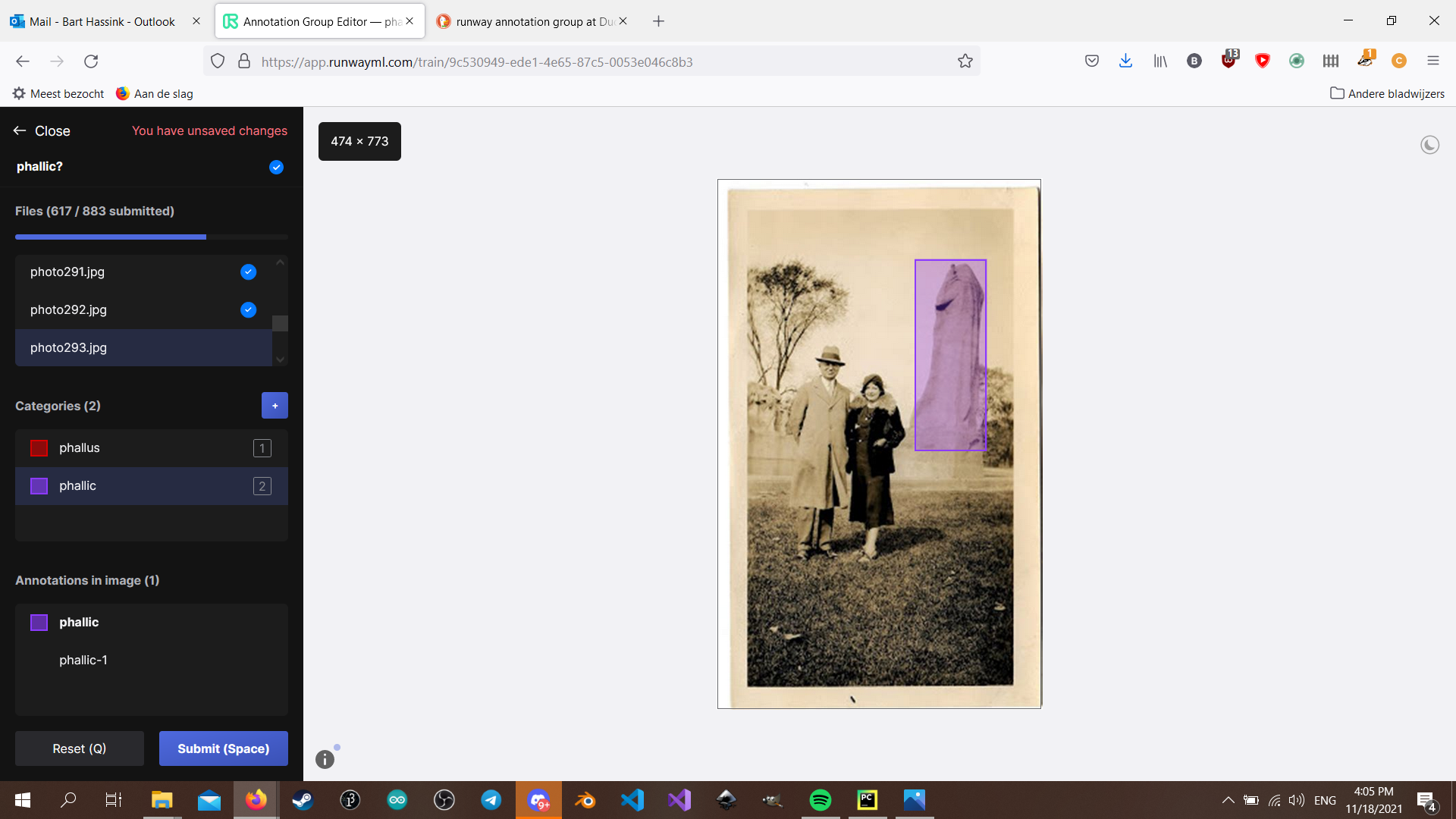The height and width of the screenshot is (819, 1456).
Task: Add a new category with plus button
Action: pyautogui.click(x=275, y=406)
